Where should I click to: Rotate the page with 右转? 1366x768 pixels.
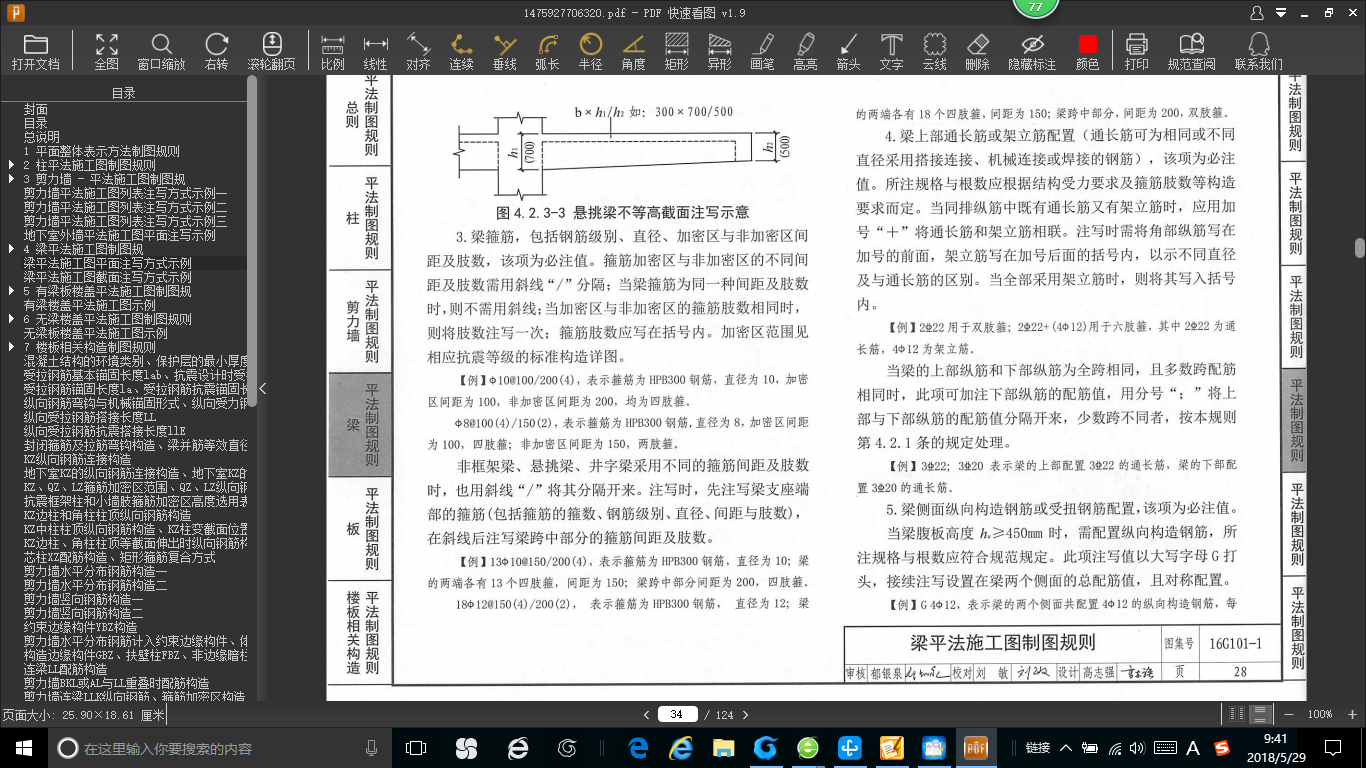click(x=216, y=51)
